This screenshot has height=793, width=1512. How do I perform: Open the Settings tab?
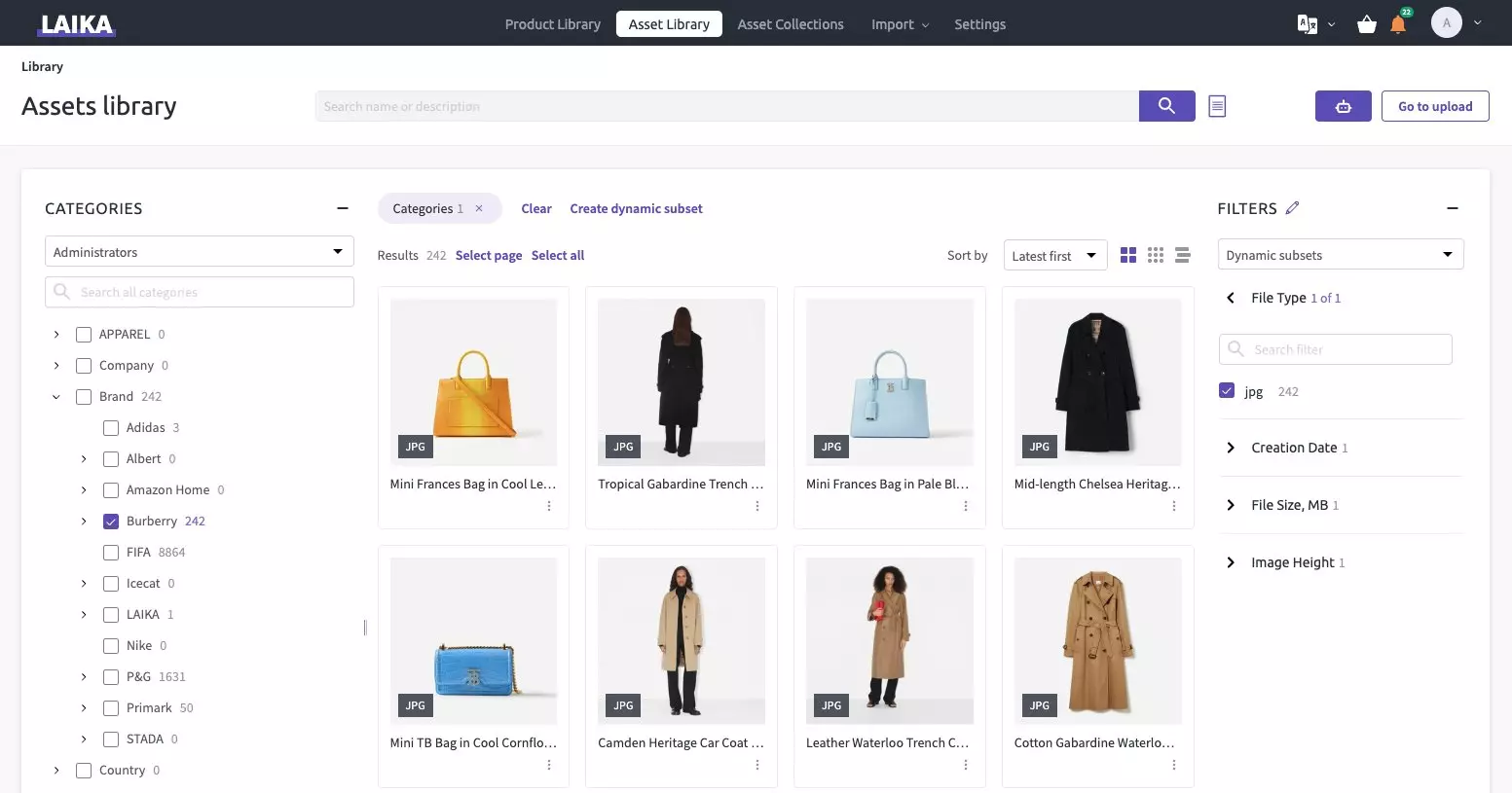tap(979, 24)
